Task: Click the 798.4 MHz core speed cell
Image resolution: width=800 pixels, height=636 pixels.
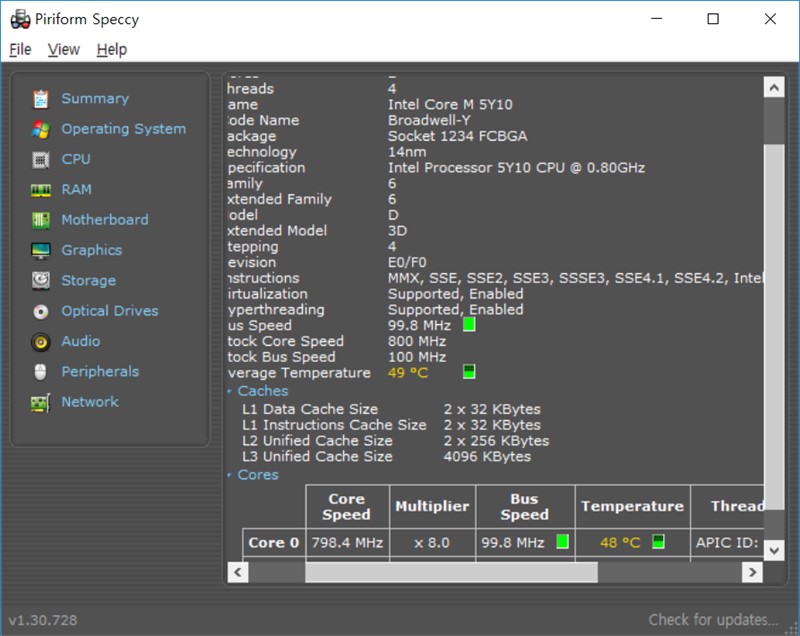Action: click(347, 542)
